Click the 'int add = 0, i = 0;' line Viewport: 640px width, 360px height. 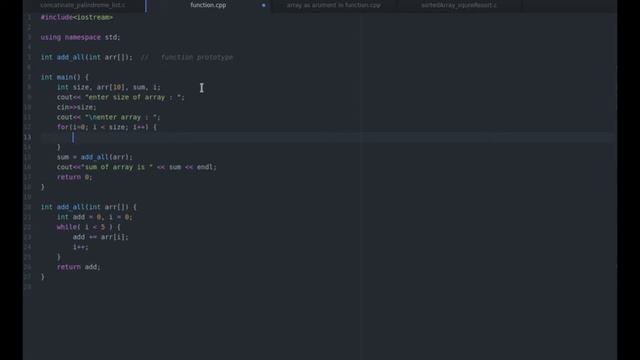click(95, 217)
